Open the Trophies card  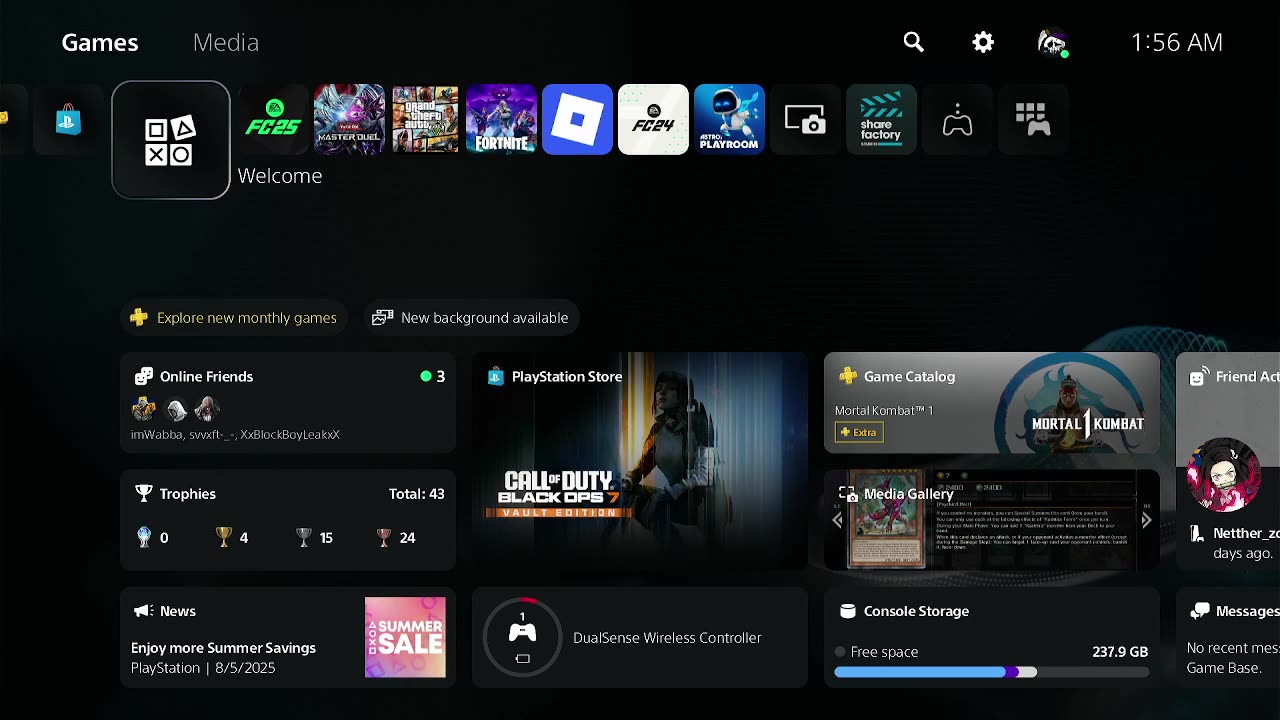(288, 520)
